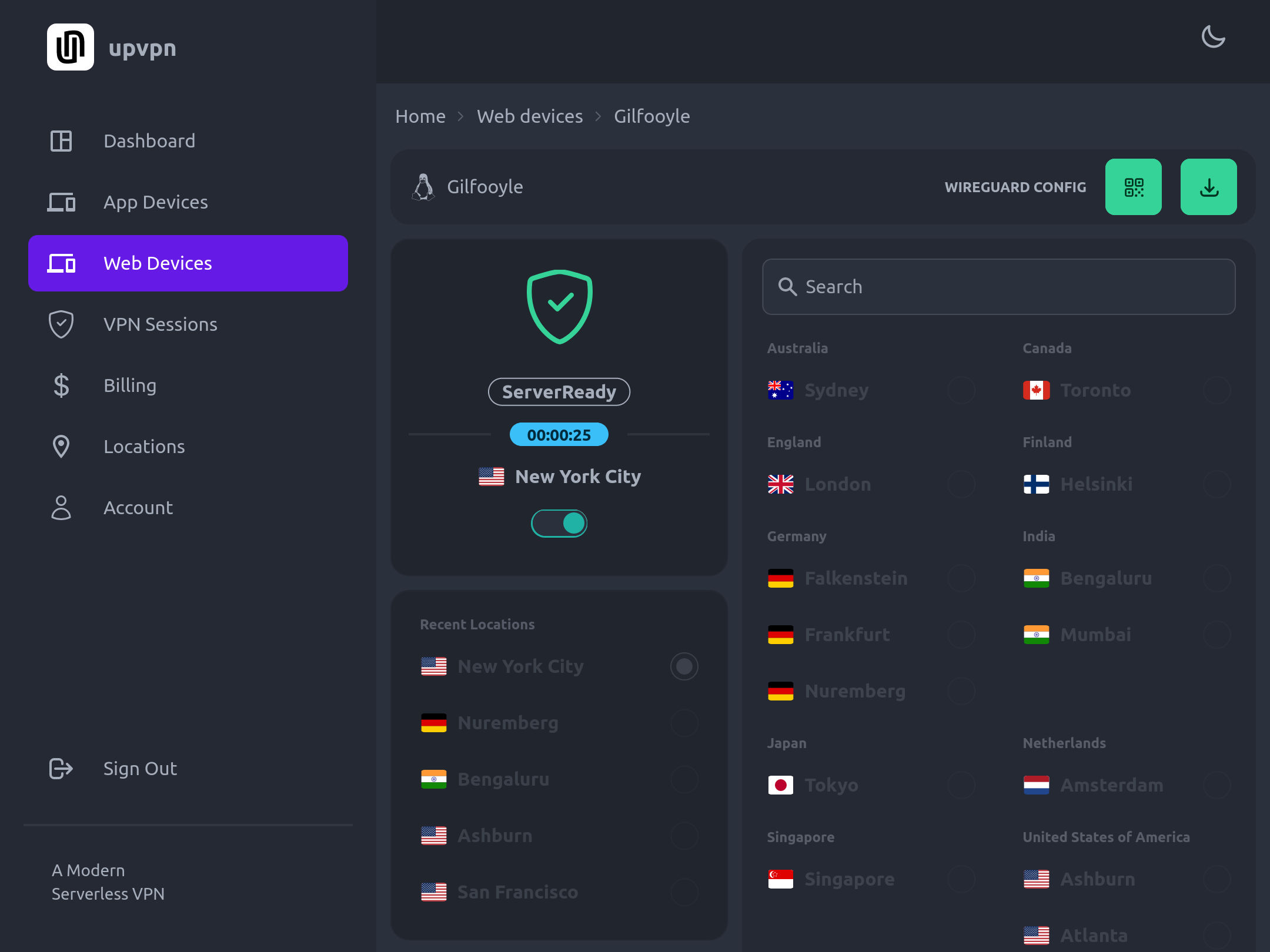Open VPN Sessions in sidebar
1270x952 pixels.
tap(160, 324)
